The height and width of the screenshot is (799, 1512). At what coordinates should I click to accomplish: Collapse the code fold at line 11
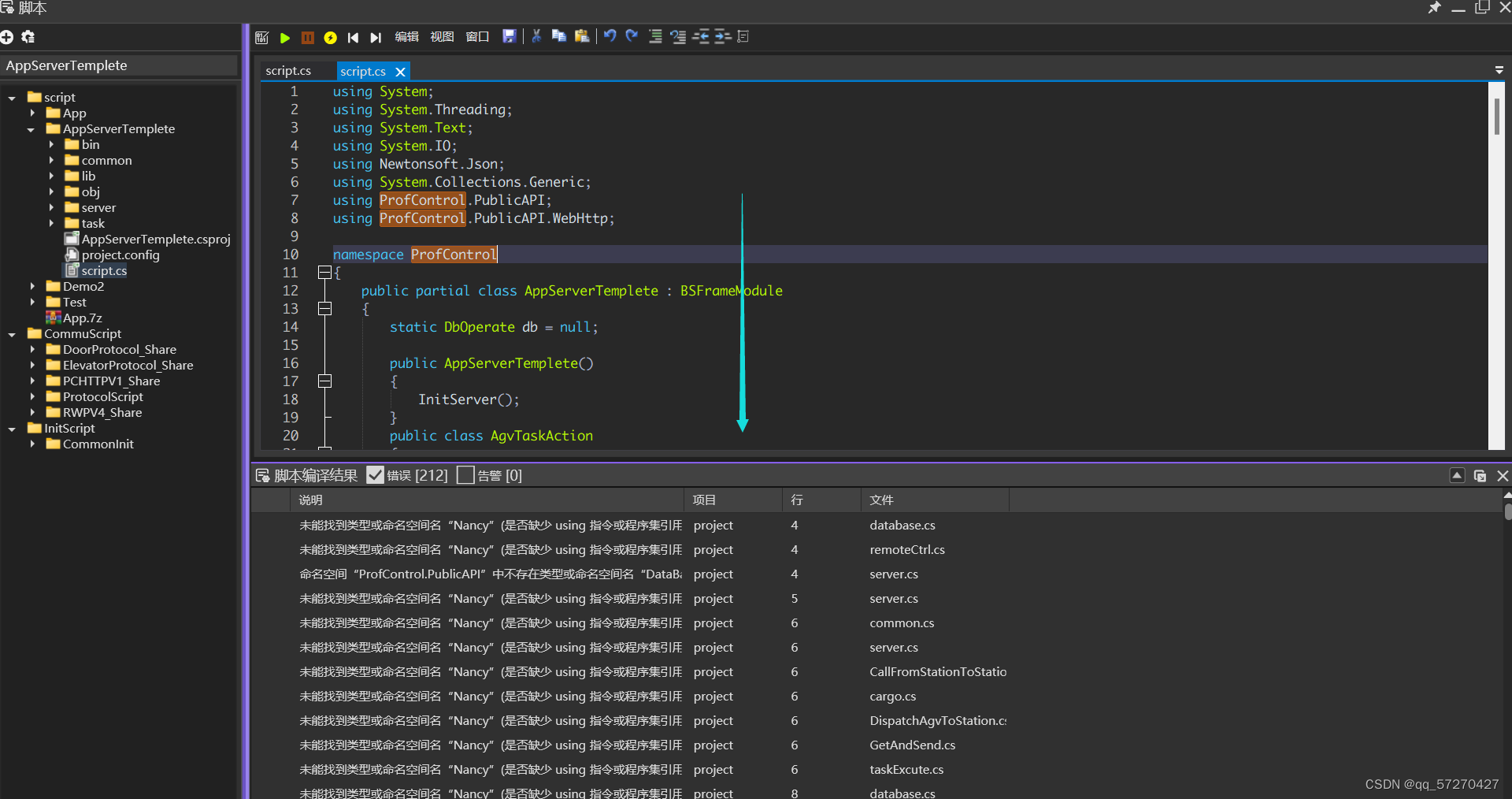click(324, 273)
